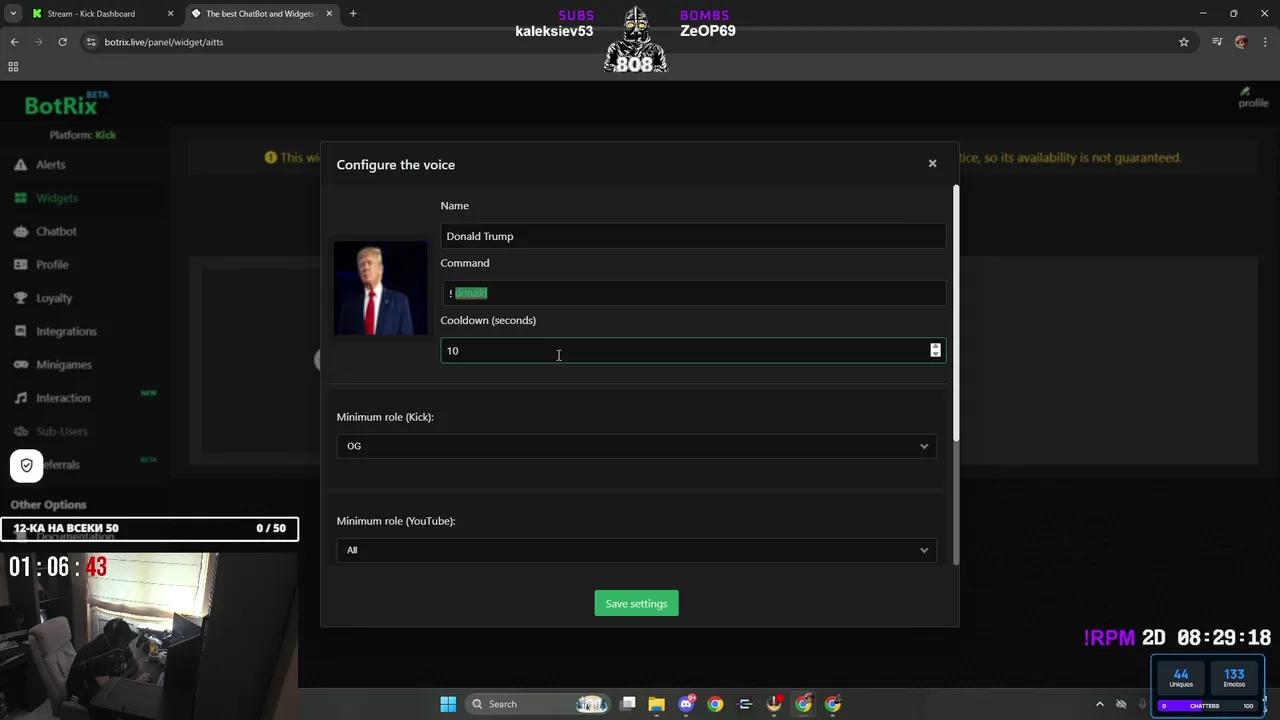Open the bookmarks bar apps grid icon
Viewport: 1280px width, 720px height.
coord(13,67)
